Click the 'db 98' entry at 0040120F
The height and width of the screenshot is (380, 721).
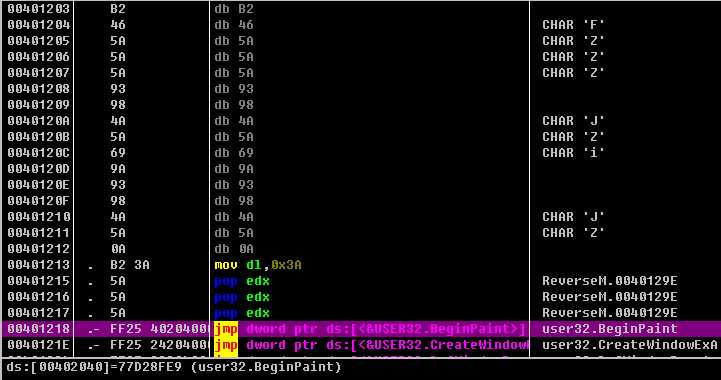pos(234,201)
